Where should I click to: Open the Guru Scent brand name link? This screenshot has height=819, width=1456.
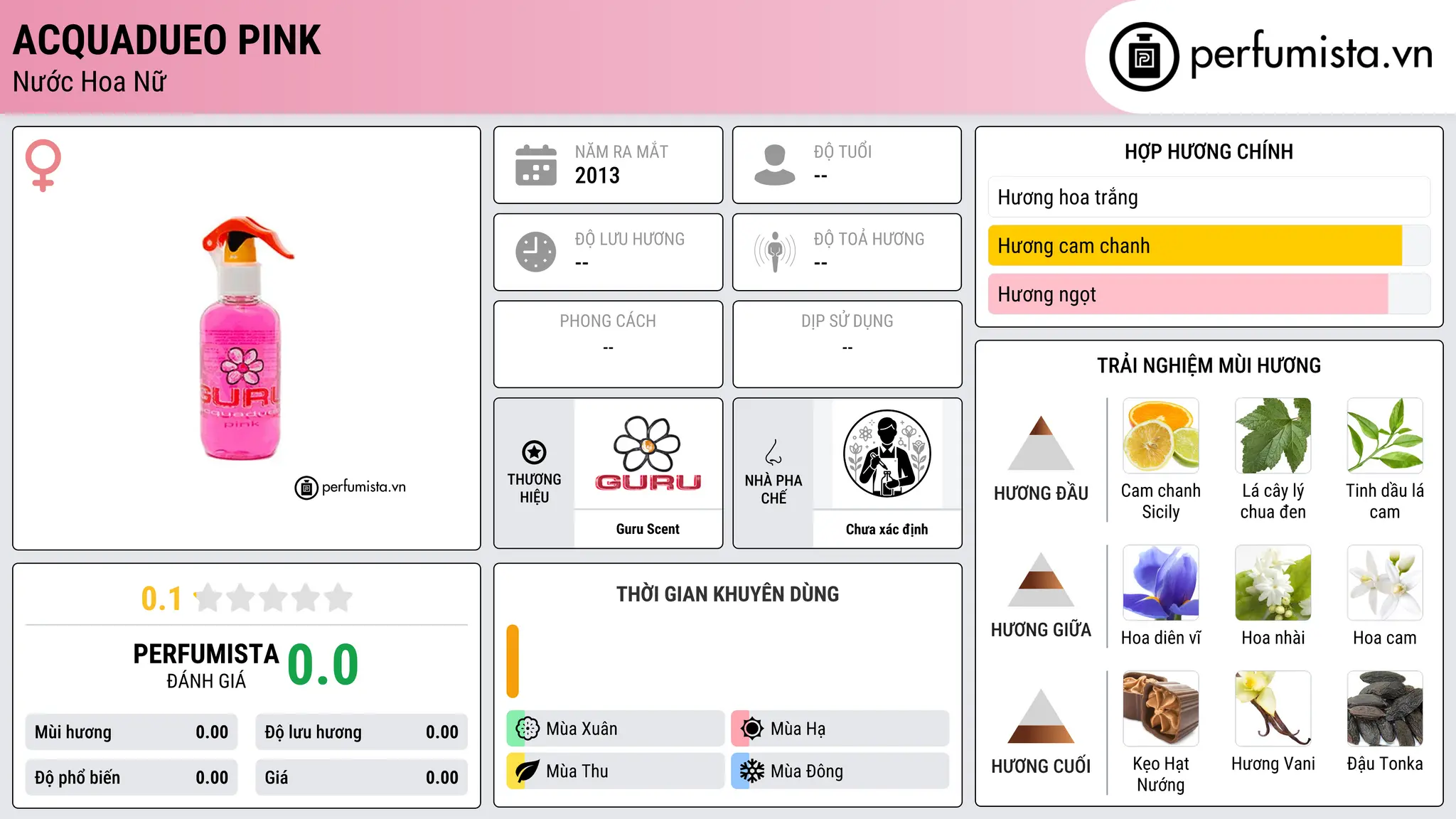648,529
